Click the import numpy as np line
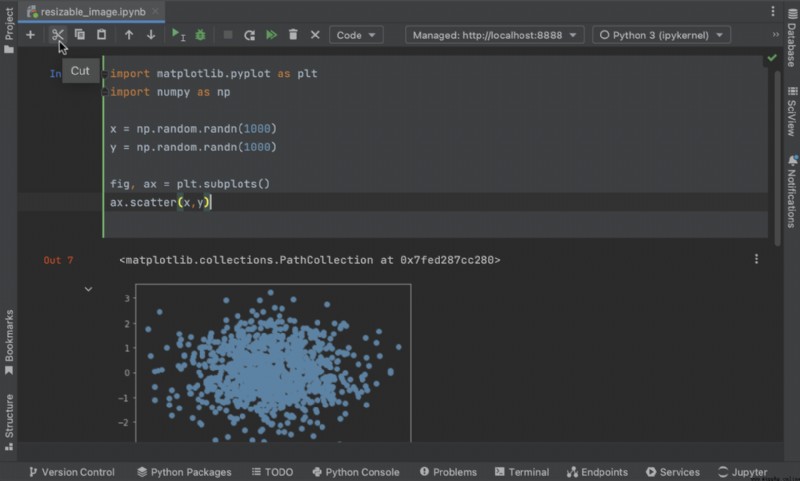Image resolution: width=800 pixels, height=481 pixels. coord(170,92)
